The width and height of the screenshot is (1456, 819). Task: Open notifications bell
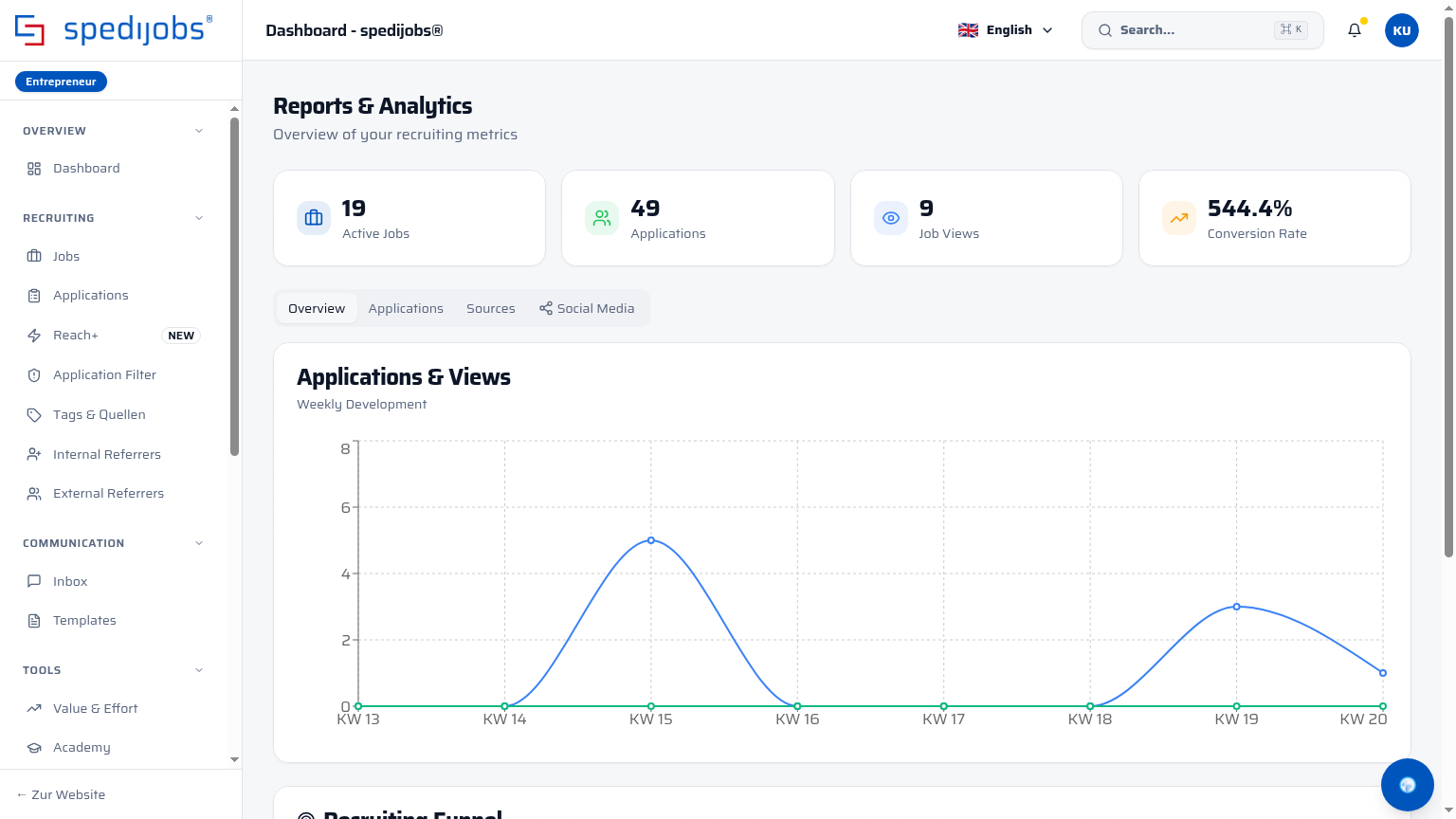(x=1355, y=30)
